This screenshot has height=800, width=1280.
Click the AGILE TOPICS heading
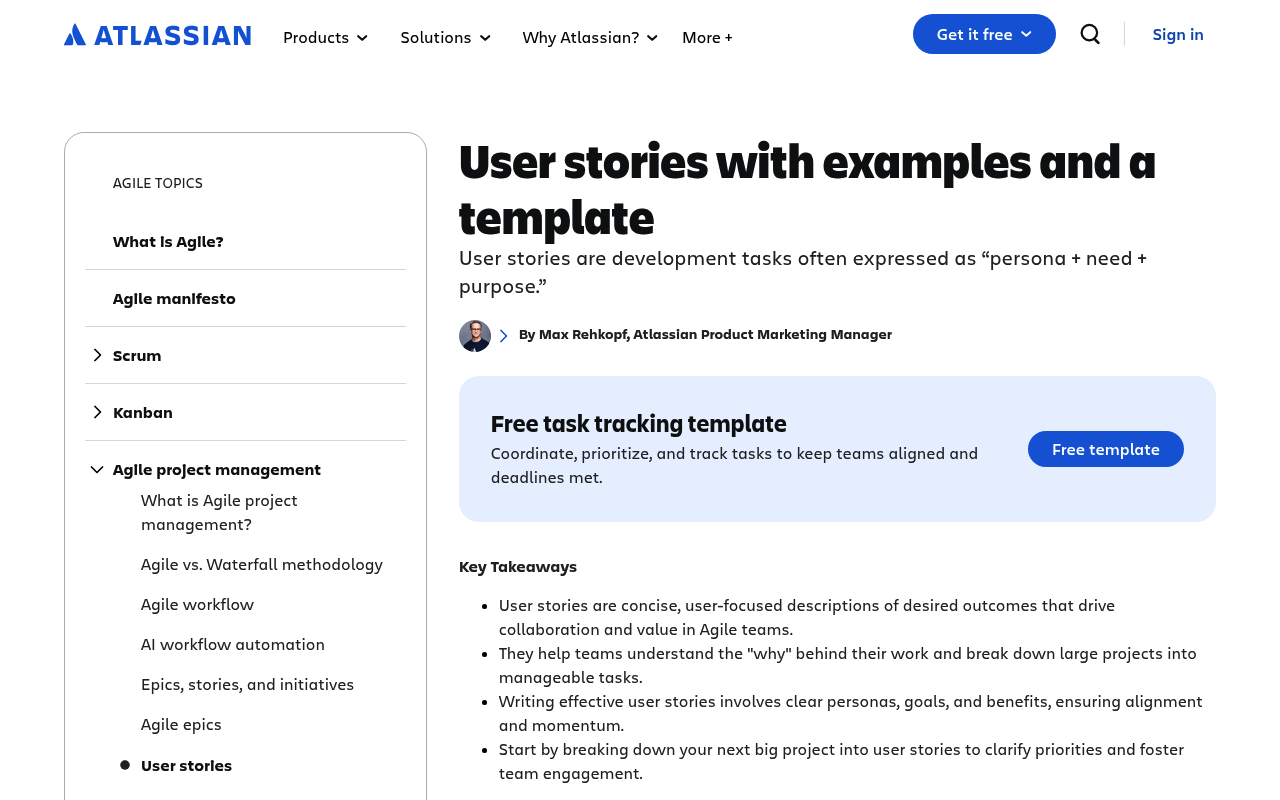coord(158,183)
